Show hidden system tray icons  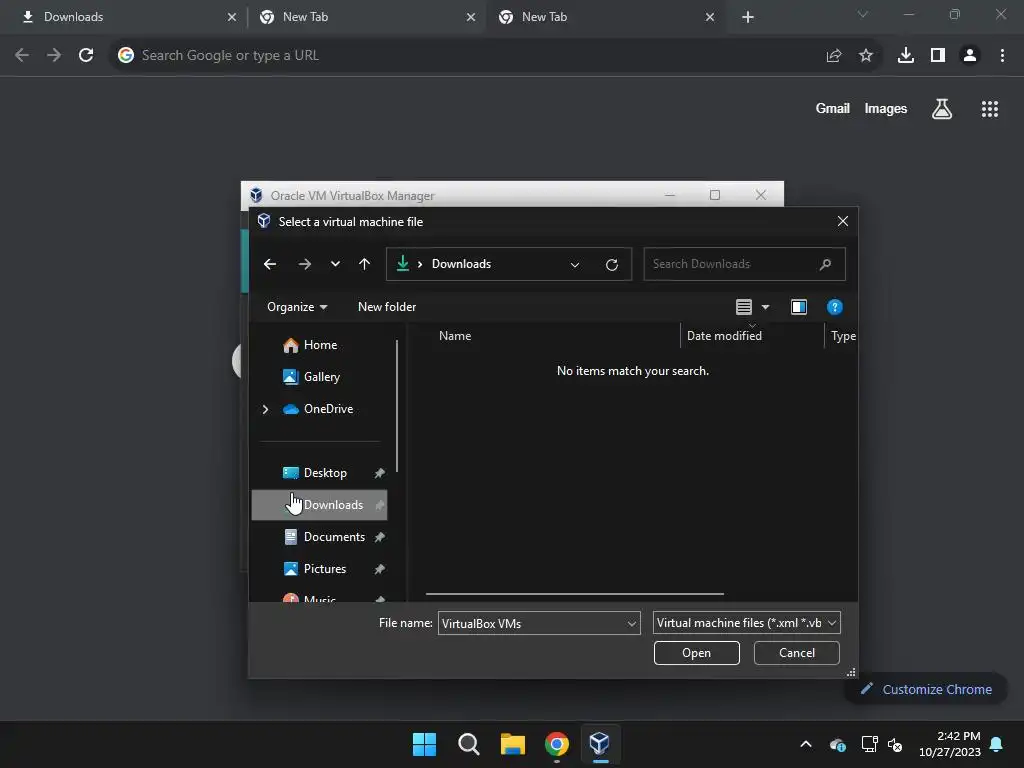tap(806, 744)
